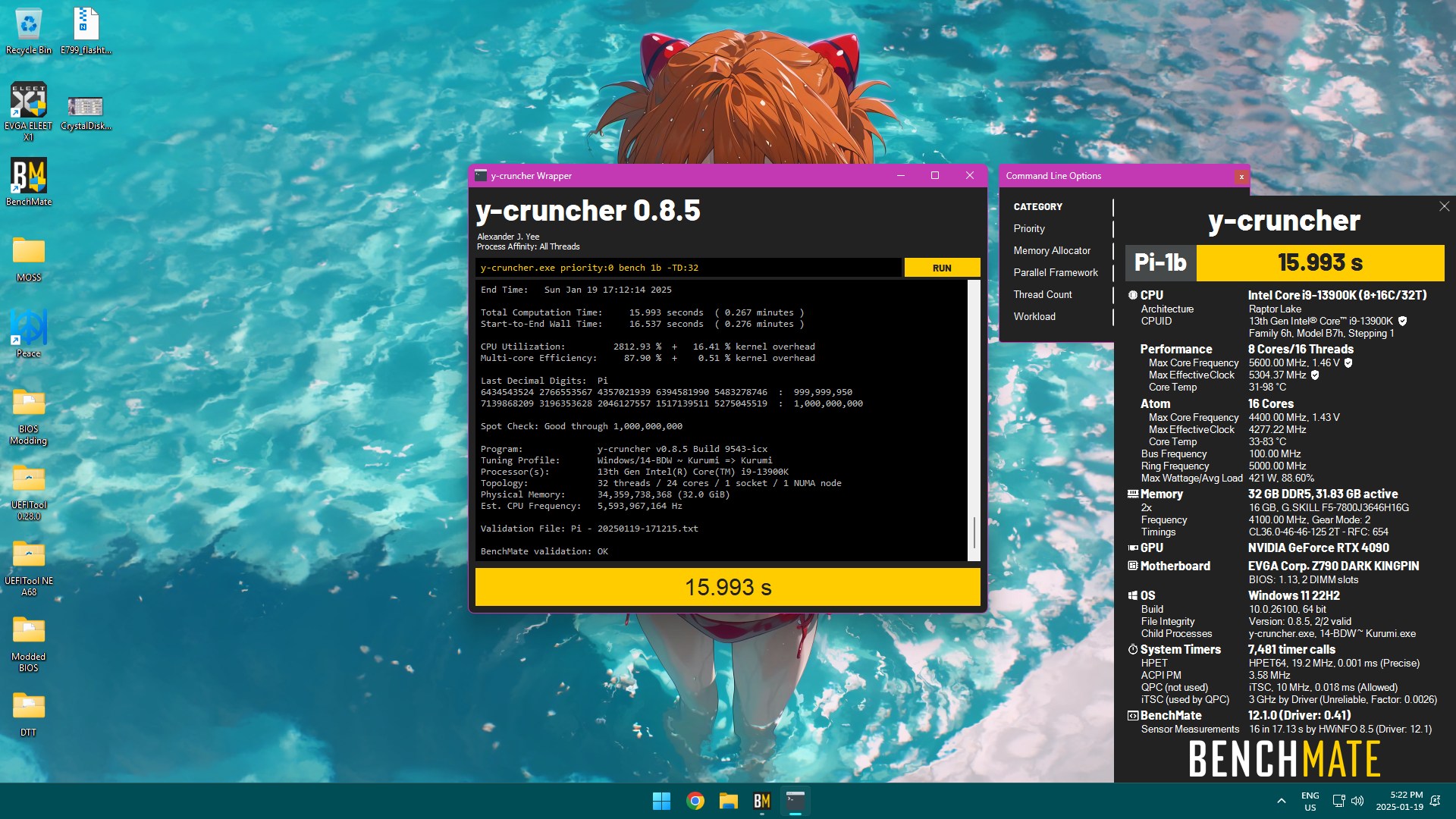Click the Motherboard section icon in results
The height and width of the screenshot is (819, 1456).
[x=1132, y=566]
